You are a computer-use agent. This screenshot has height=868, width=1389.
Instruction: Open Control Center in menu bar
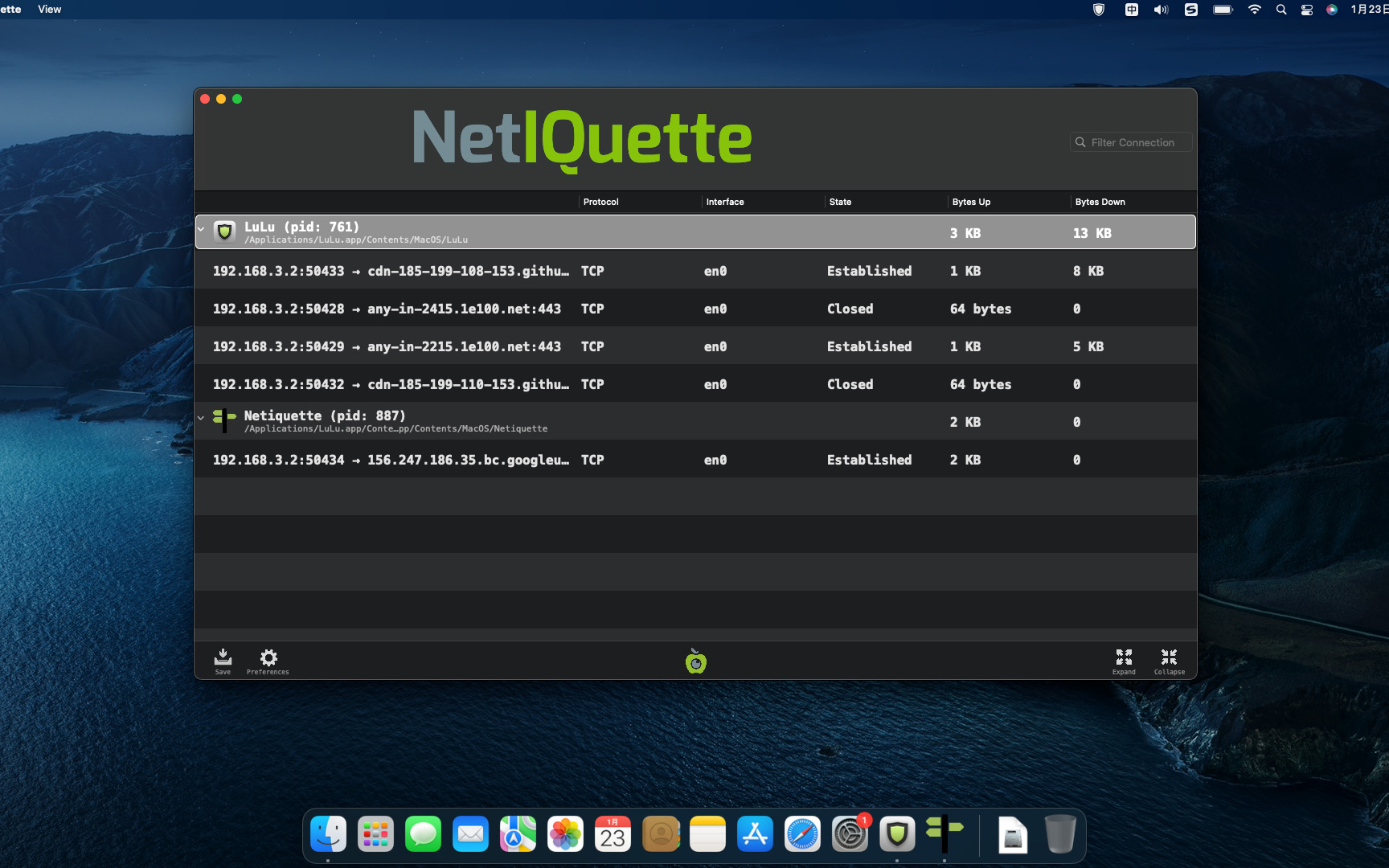click(x=1307, y=10)
